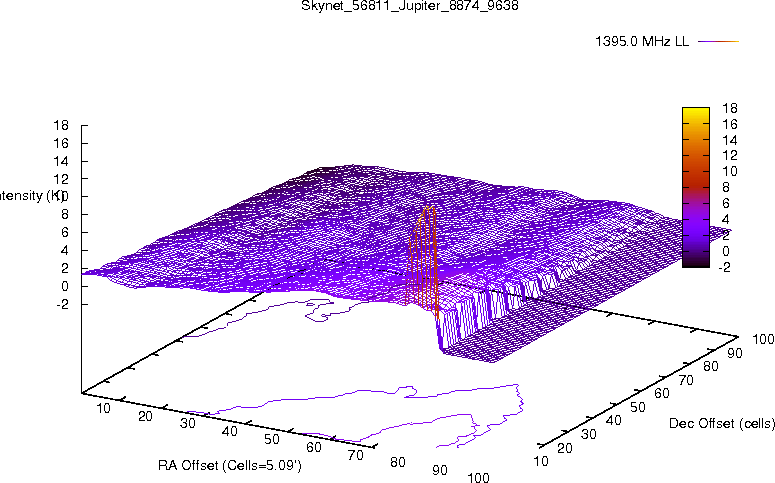Click the 16 tick on the intensity axis
This screenshot has height=483, width=775.
click(61, 143)
